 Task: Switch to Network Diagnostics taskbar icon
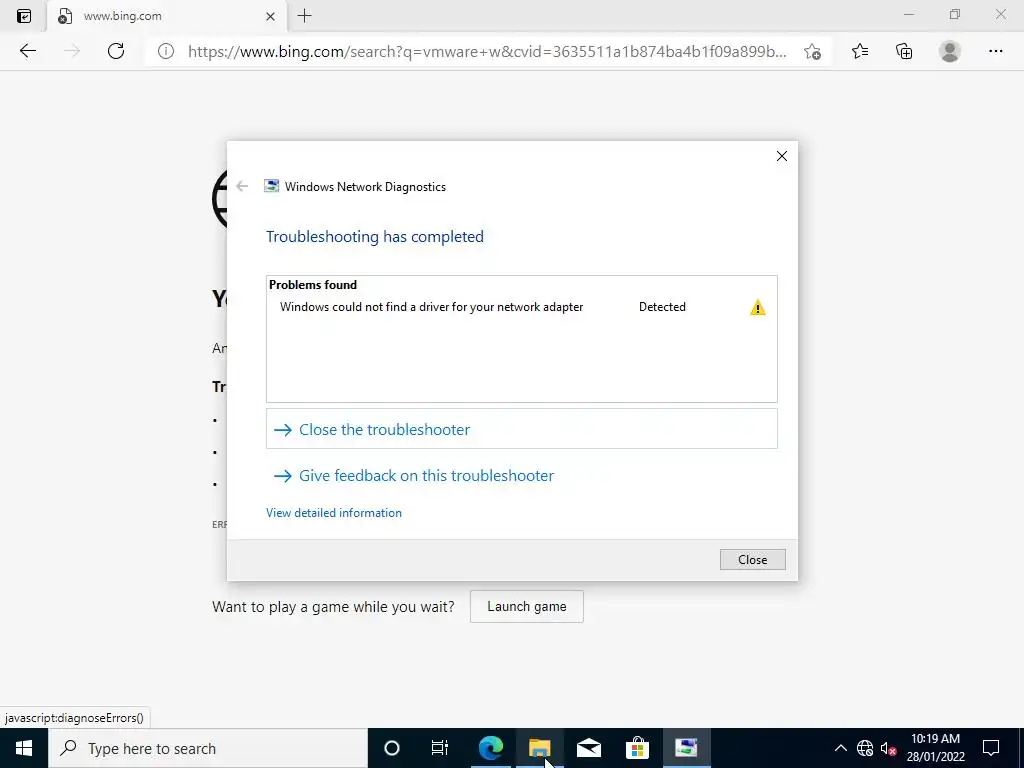coord(686,748)
